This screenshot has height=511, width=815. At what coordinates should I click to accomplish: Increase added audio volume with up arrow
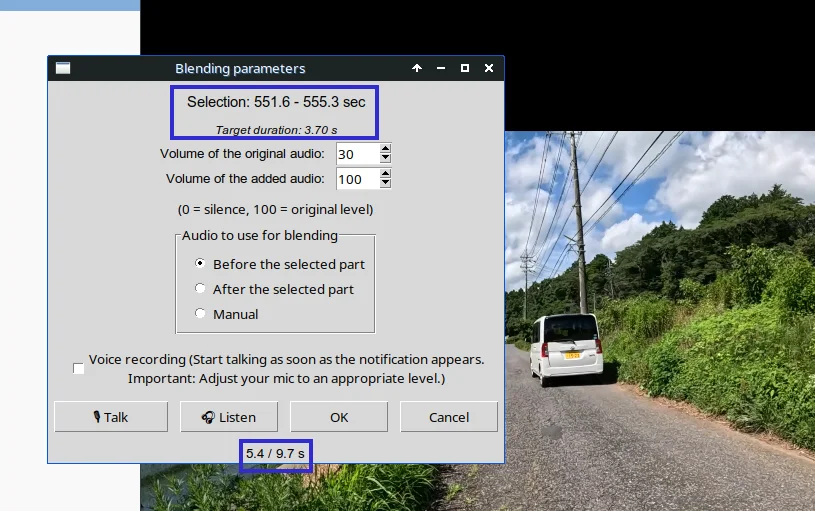[x=385, y=174]
